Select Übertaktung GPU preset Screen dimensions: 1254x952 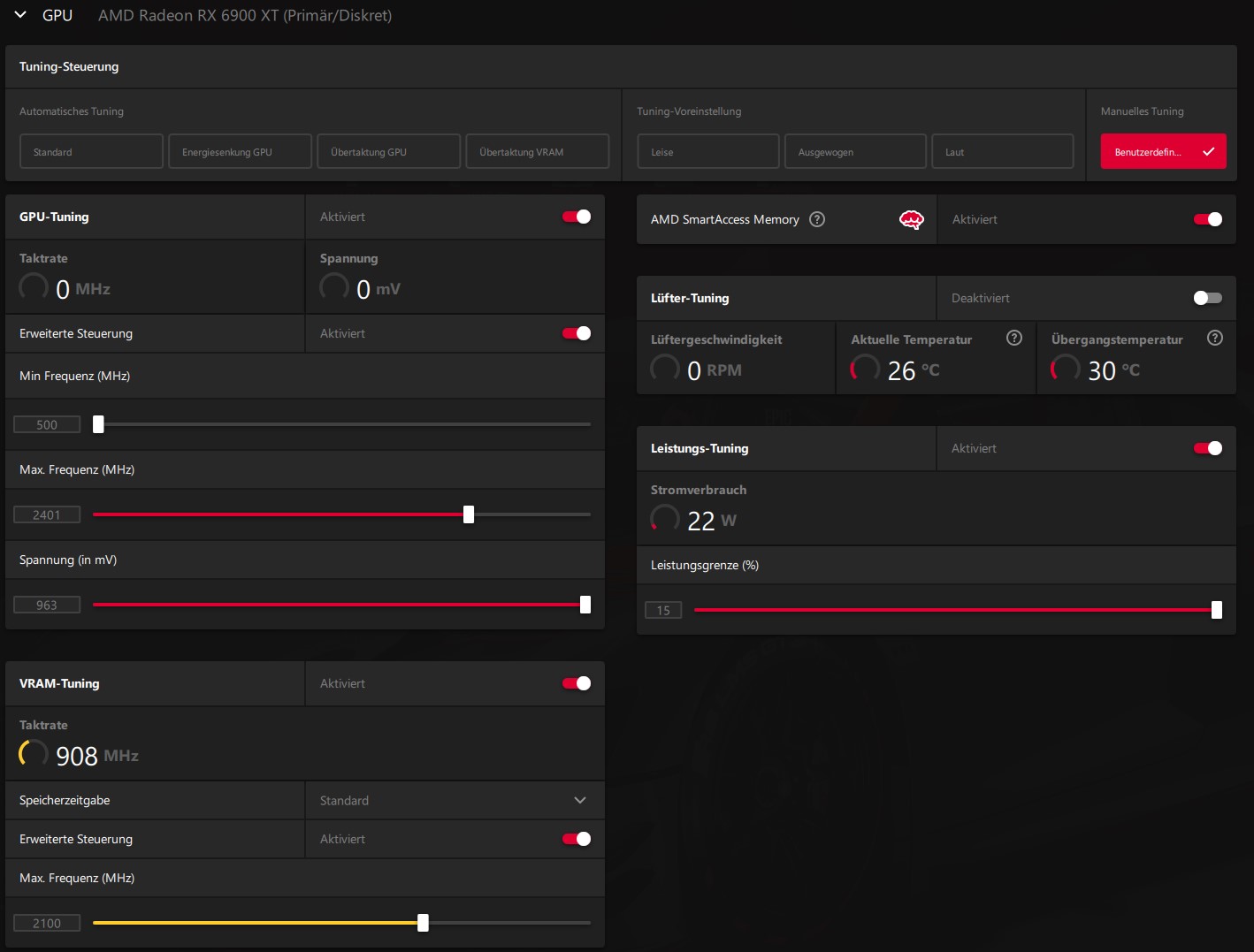389,151
